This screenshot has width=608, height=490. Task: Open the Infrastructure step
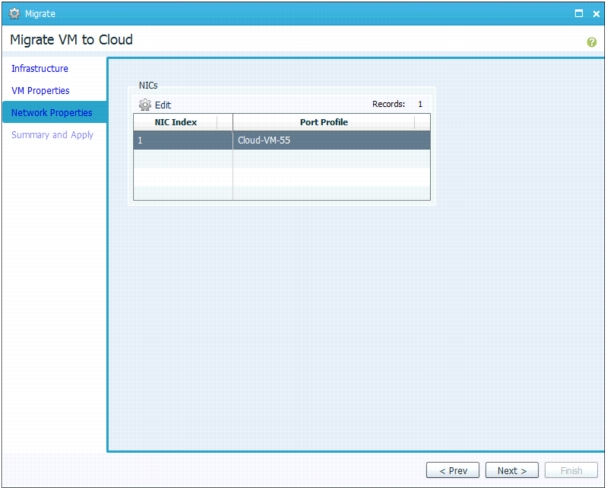40,69
